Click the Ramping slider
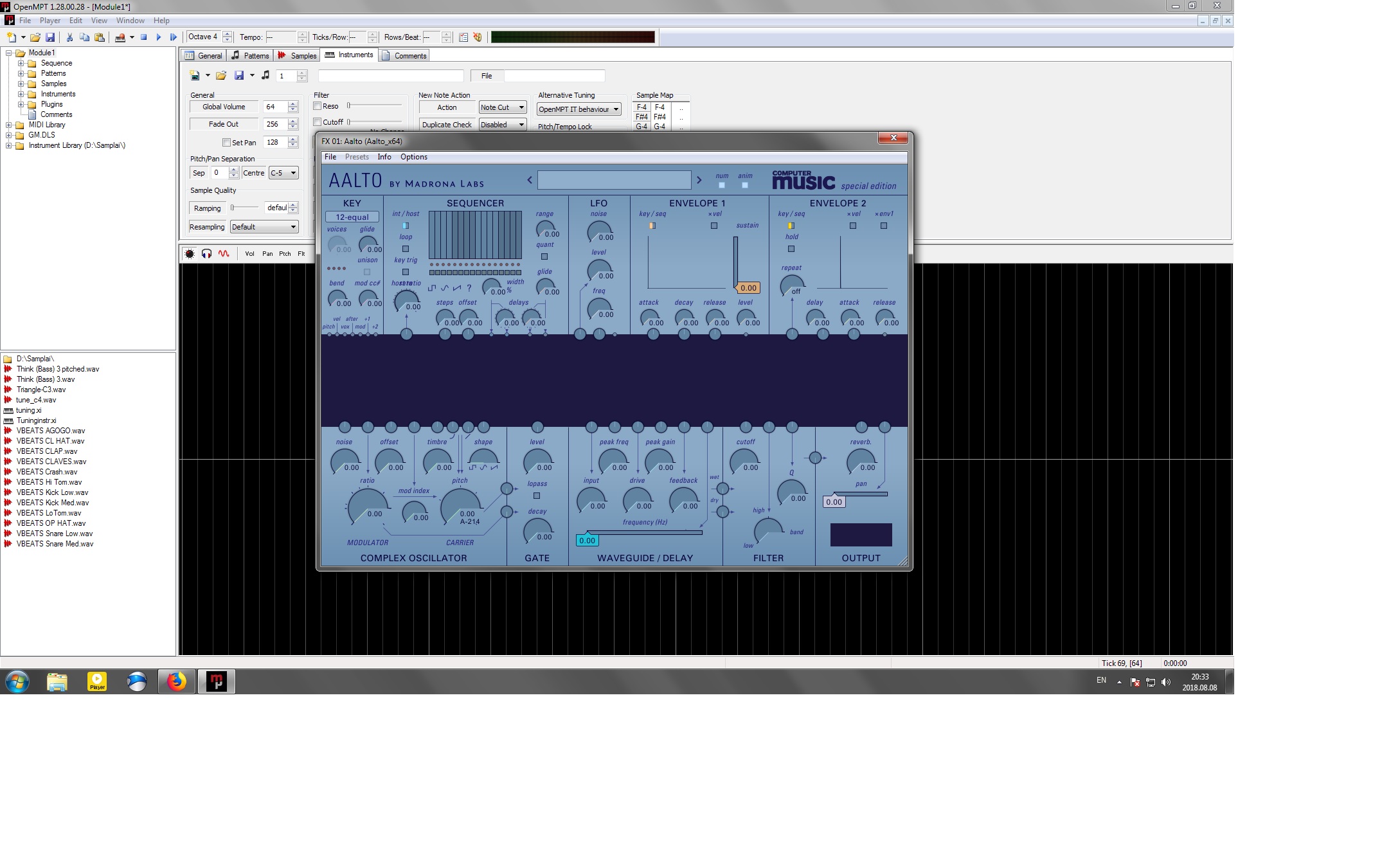 [x=245, y=208]
